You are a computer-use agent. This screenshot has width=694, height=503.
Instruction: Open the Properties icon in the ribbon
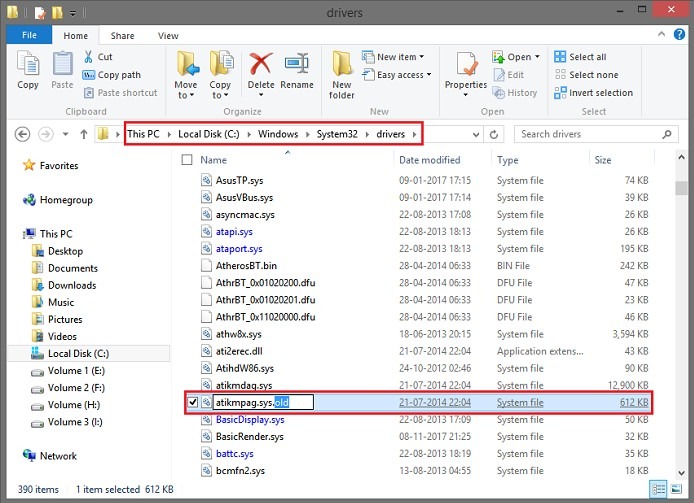[465, 68]
